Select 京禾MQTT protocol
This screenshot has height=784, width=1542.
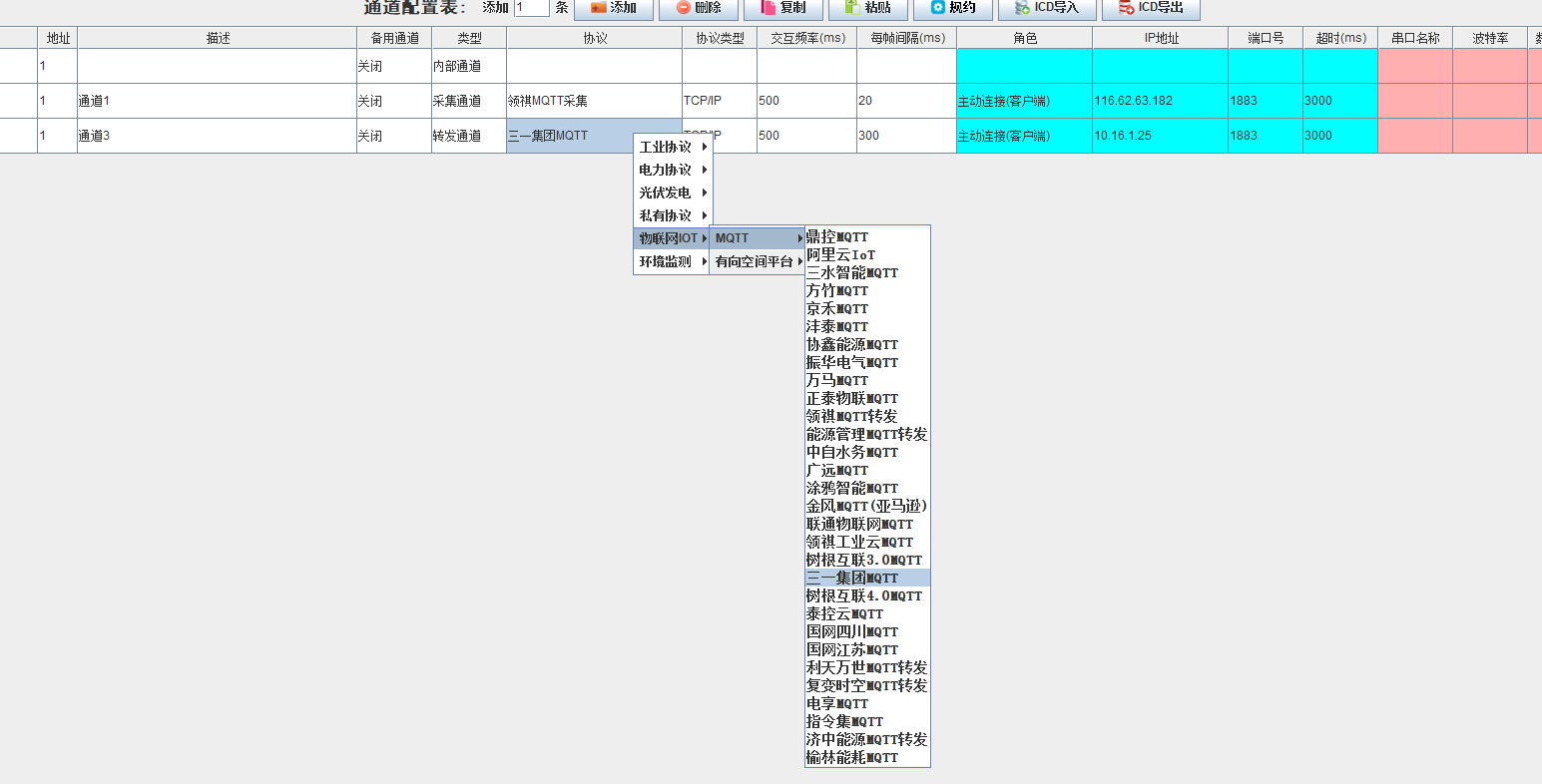(867, 308)
